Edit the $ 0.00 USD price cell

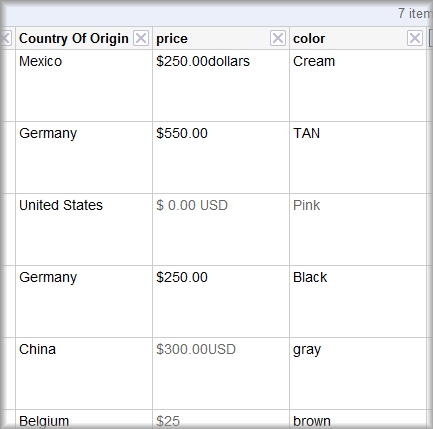[x=221, y=230]
